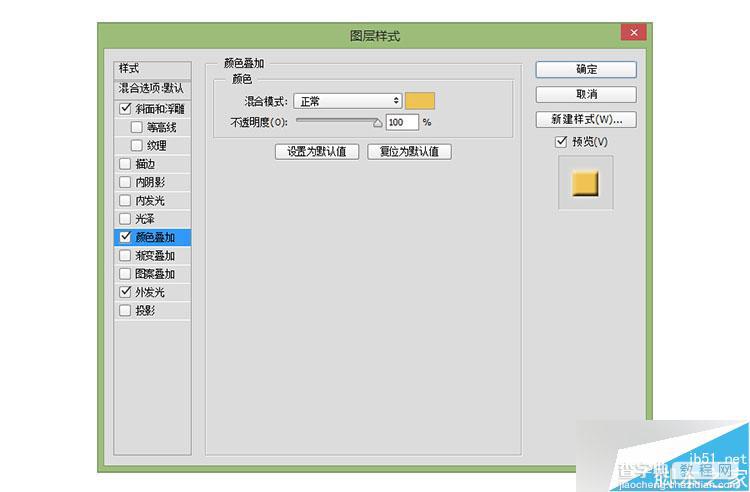This screenshot has width=750, height=492.
Task: Enable the 等高线 checkbox
Action: 137,127
